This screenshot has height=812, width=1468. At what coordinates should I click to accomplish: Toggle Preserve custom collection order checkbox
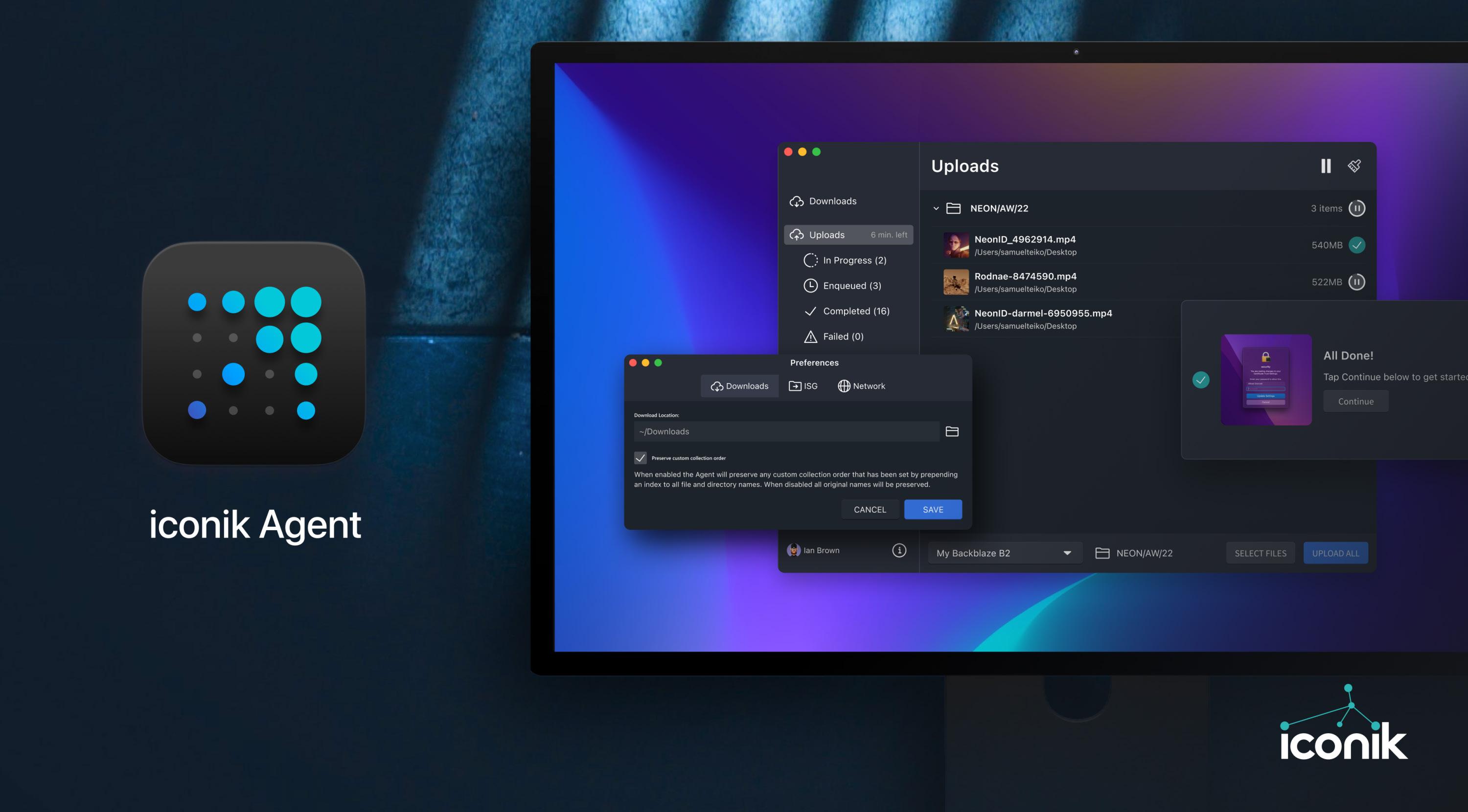point(641,457)
